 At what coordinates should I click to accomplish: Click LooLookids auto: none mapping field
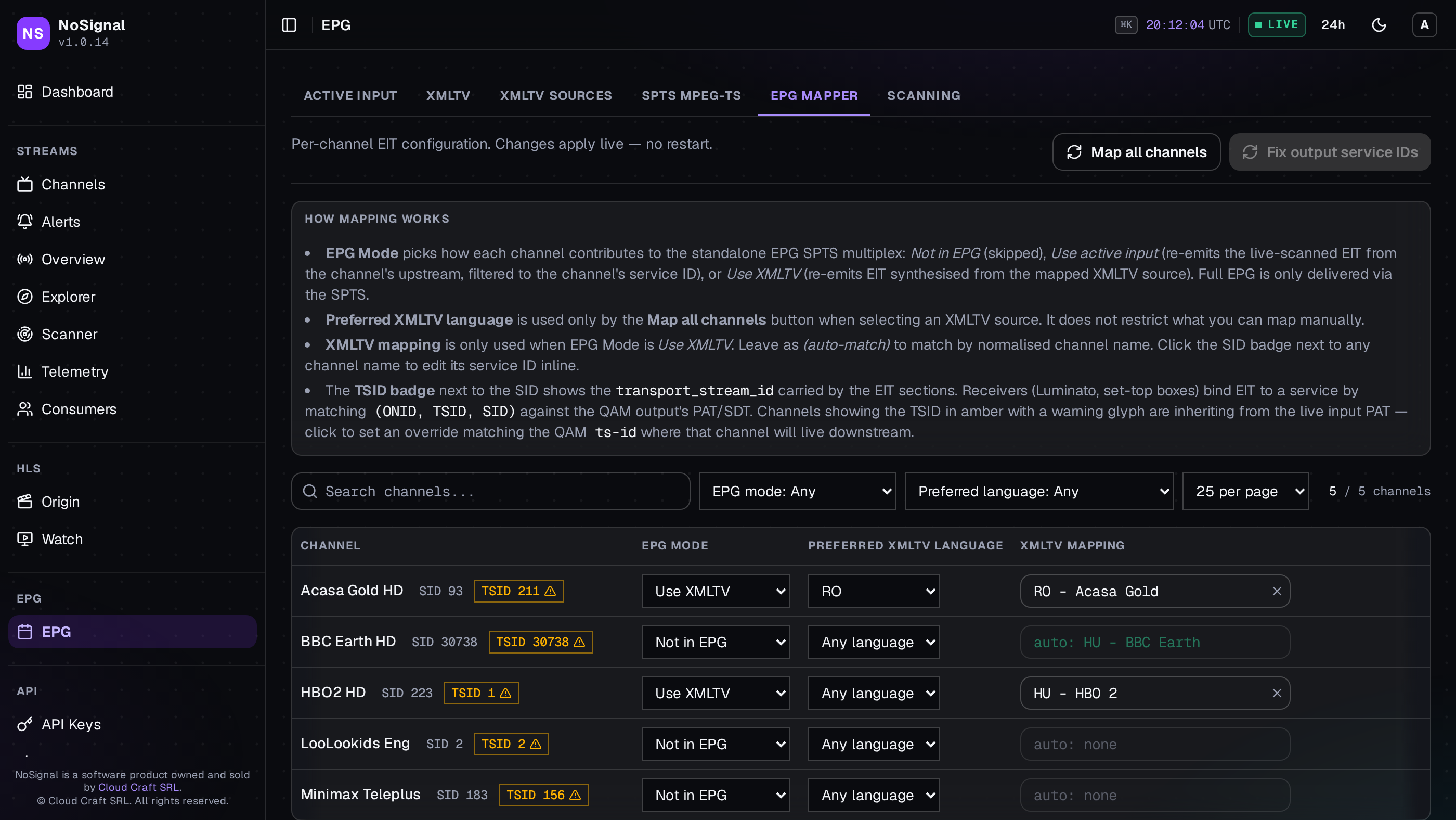[1155, 744]
